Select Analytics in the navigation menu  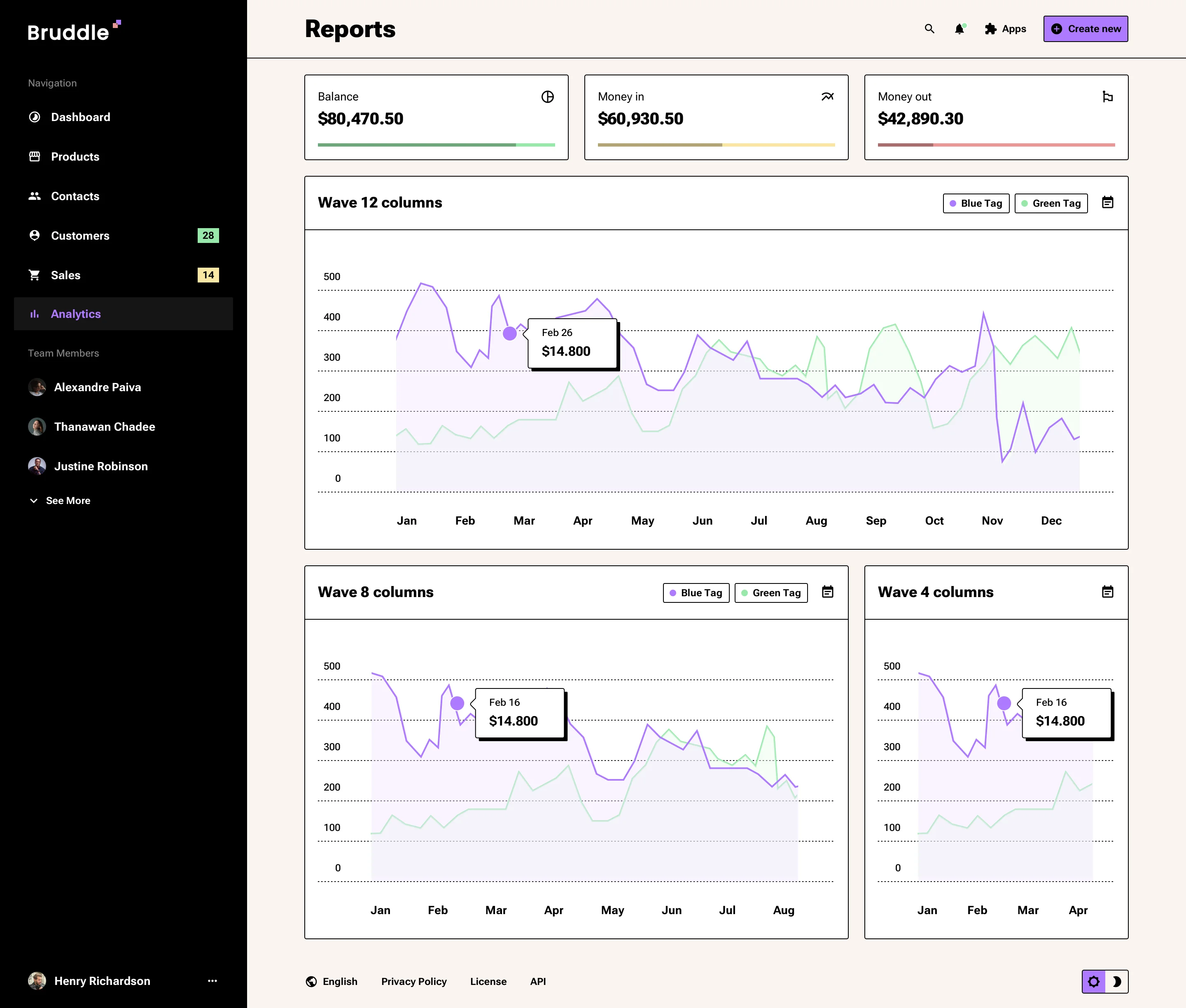pos(75,314)
